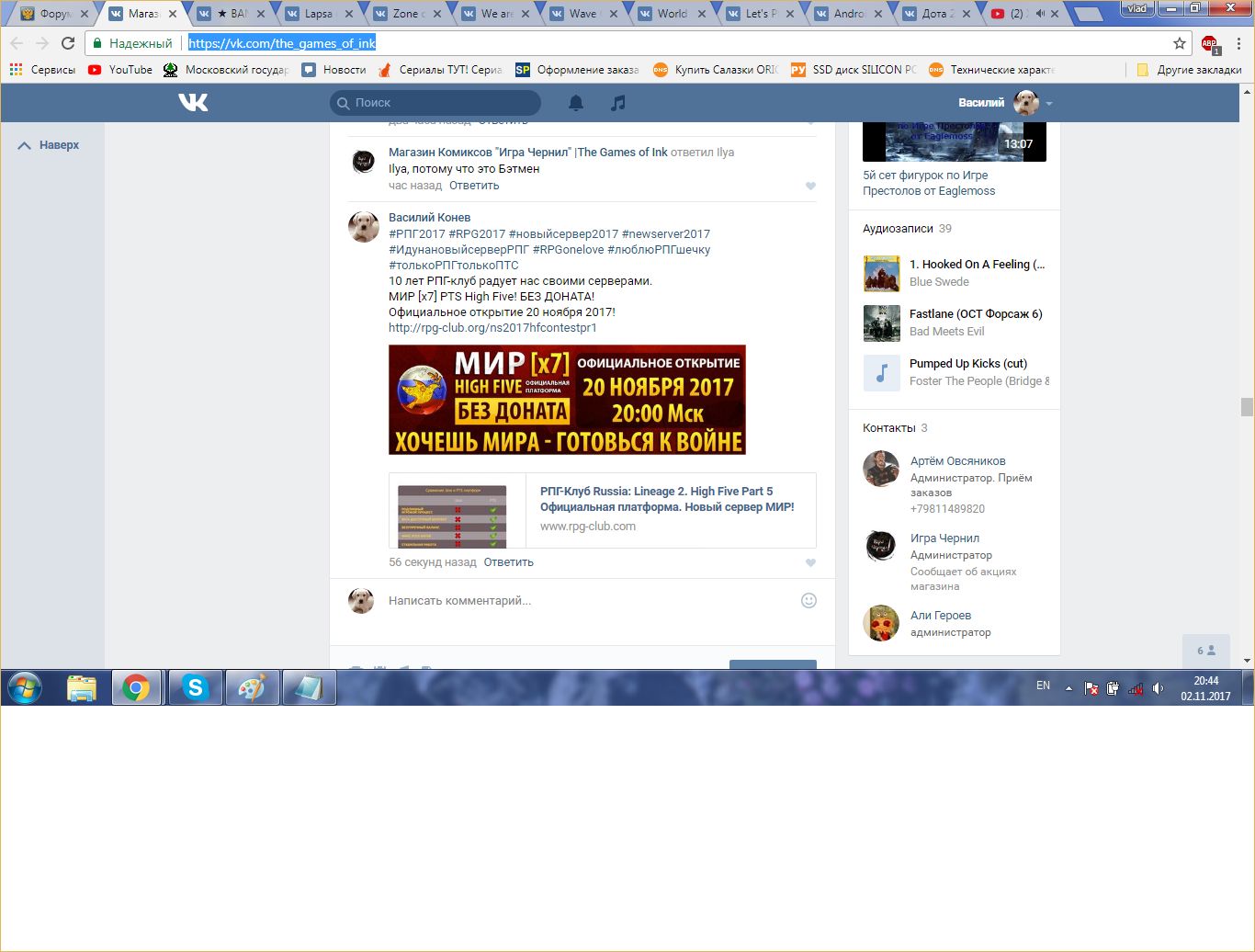
Task: Open the YouTube bookmark
Action: point(120,70)
